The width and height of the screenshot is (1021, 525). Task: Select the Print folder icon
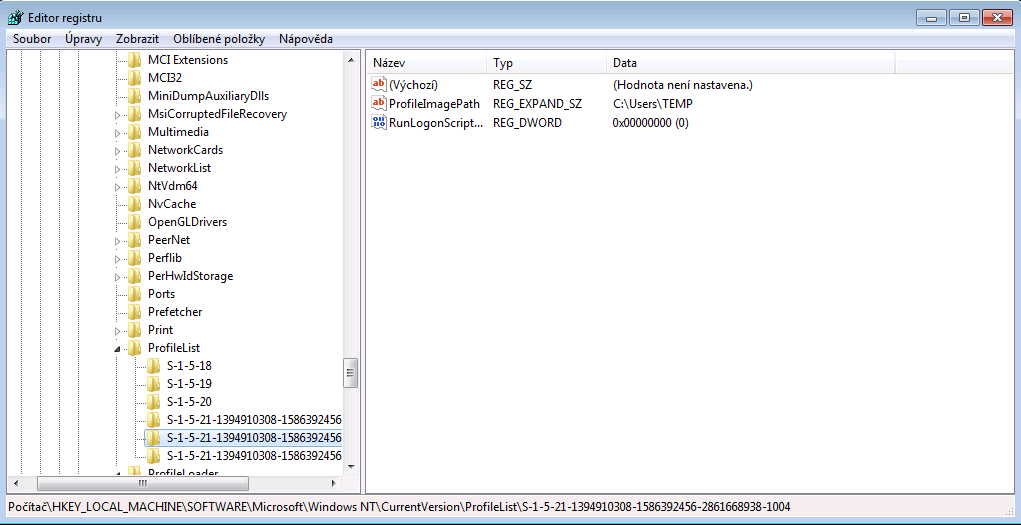[135, 330]
